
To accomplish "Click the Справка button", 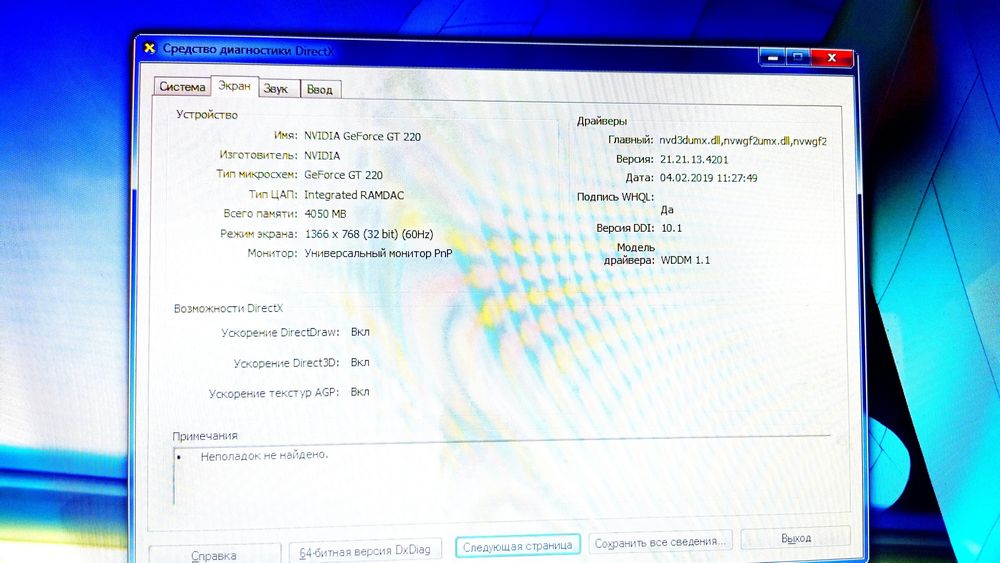I will pyautogui.click(x=214, y=555).
